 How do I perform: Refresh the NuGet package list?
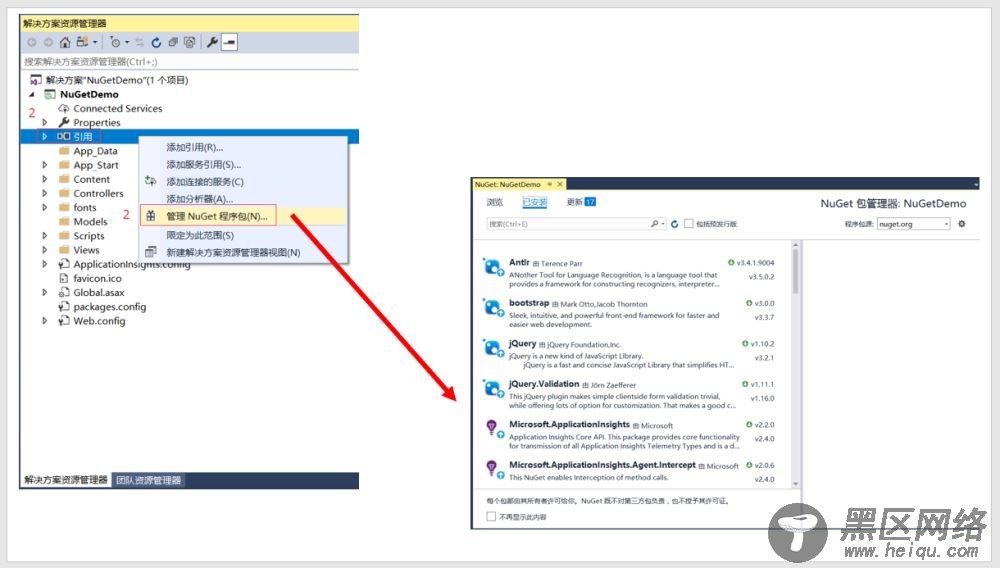click(x=674, y=224)
